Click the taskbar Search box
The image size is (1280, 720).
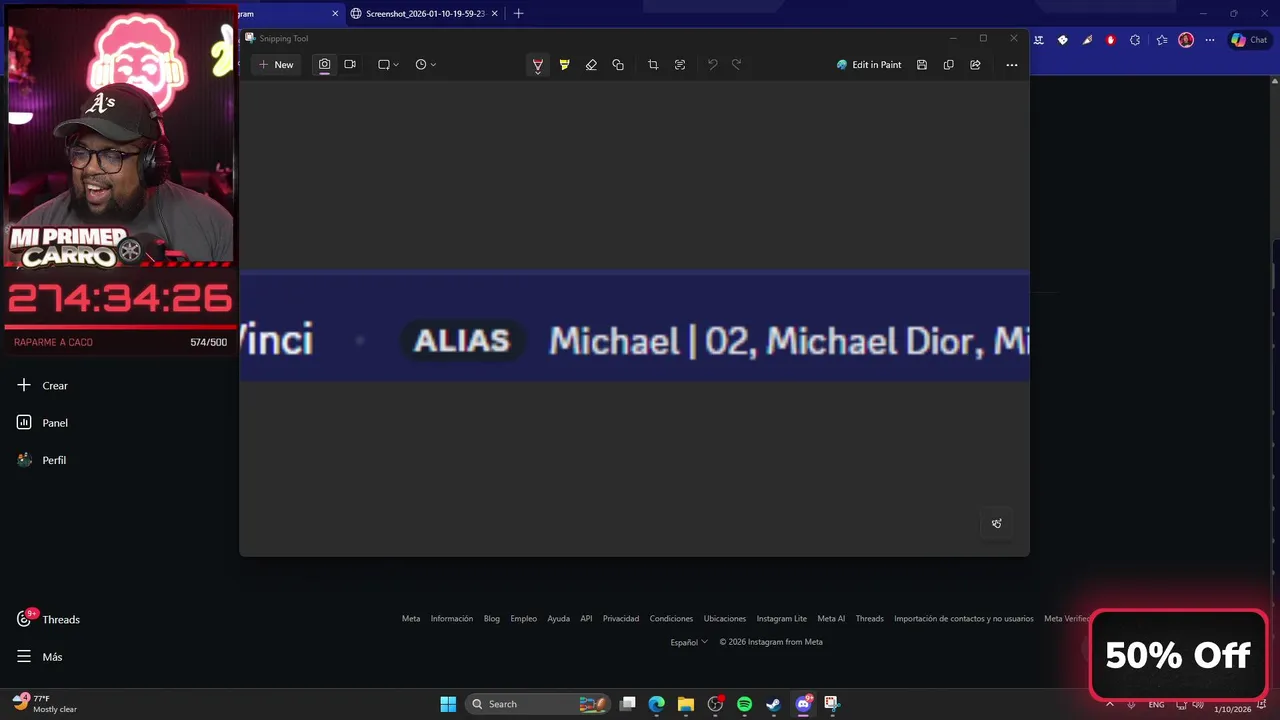[538, 704]
